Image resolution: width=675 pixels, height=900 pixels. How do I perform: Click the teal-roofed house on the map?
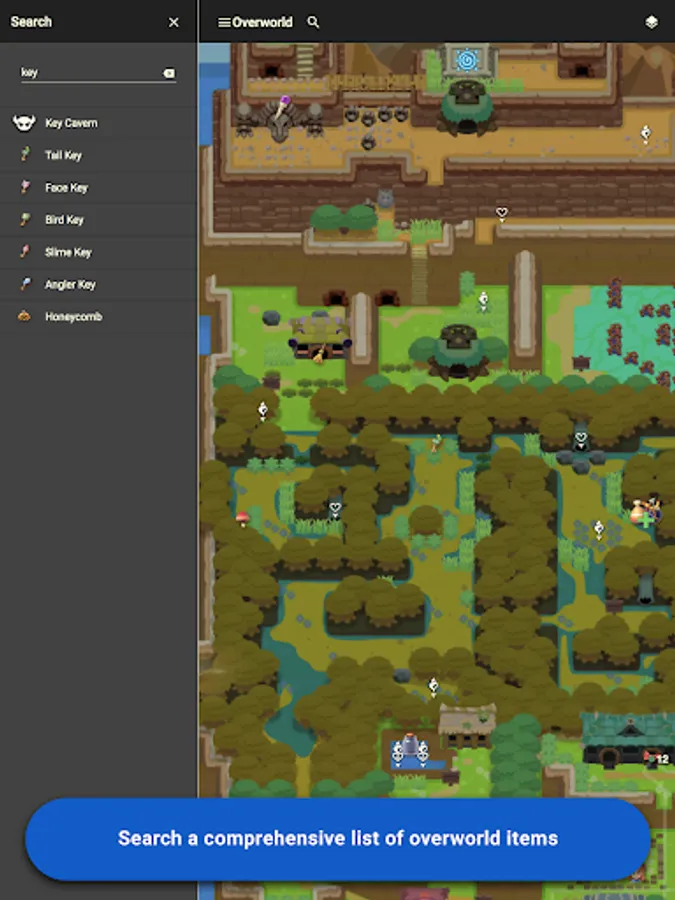click(628, 738)
